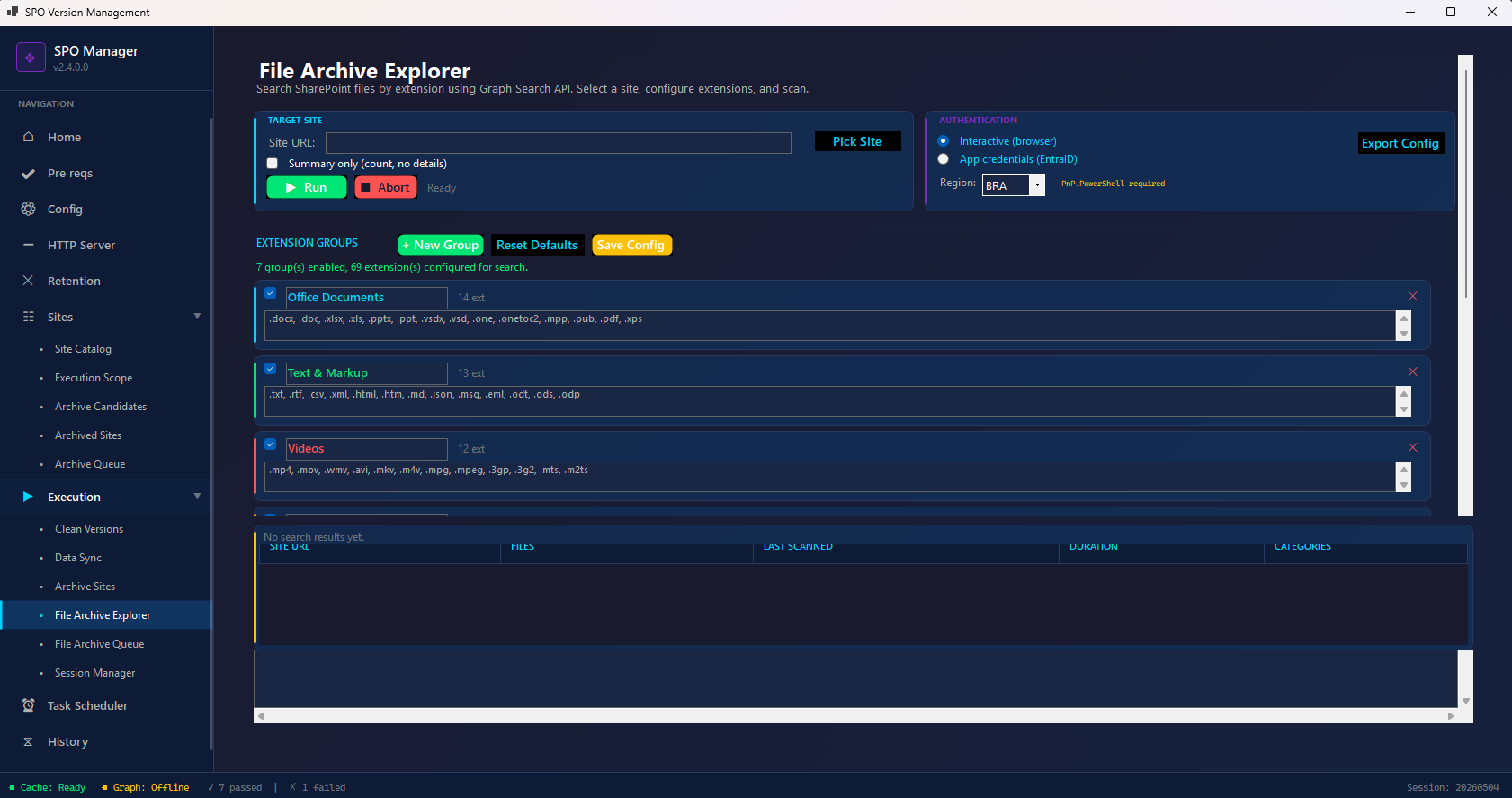Select File Archive Explorer nav item
Viewport: 1512px width, 798px height.
tap(105, 615)
